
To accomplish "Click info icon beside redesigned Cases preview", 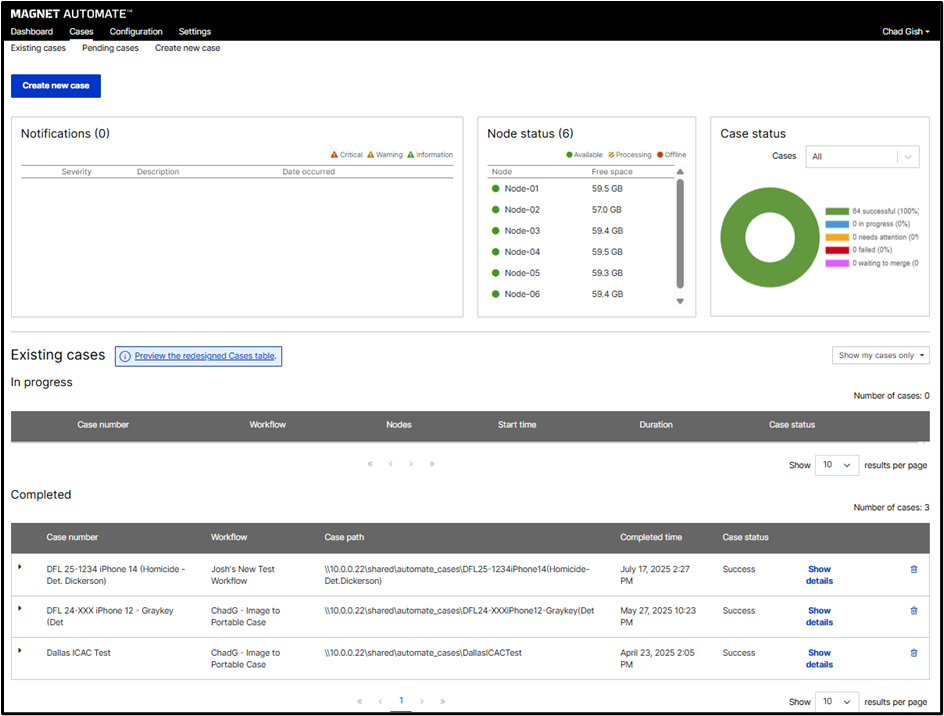I will coord(125,356).
